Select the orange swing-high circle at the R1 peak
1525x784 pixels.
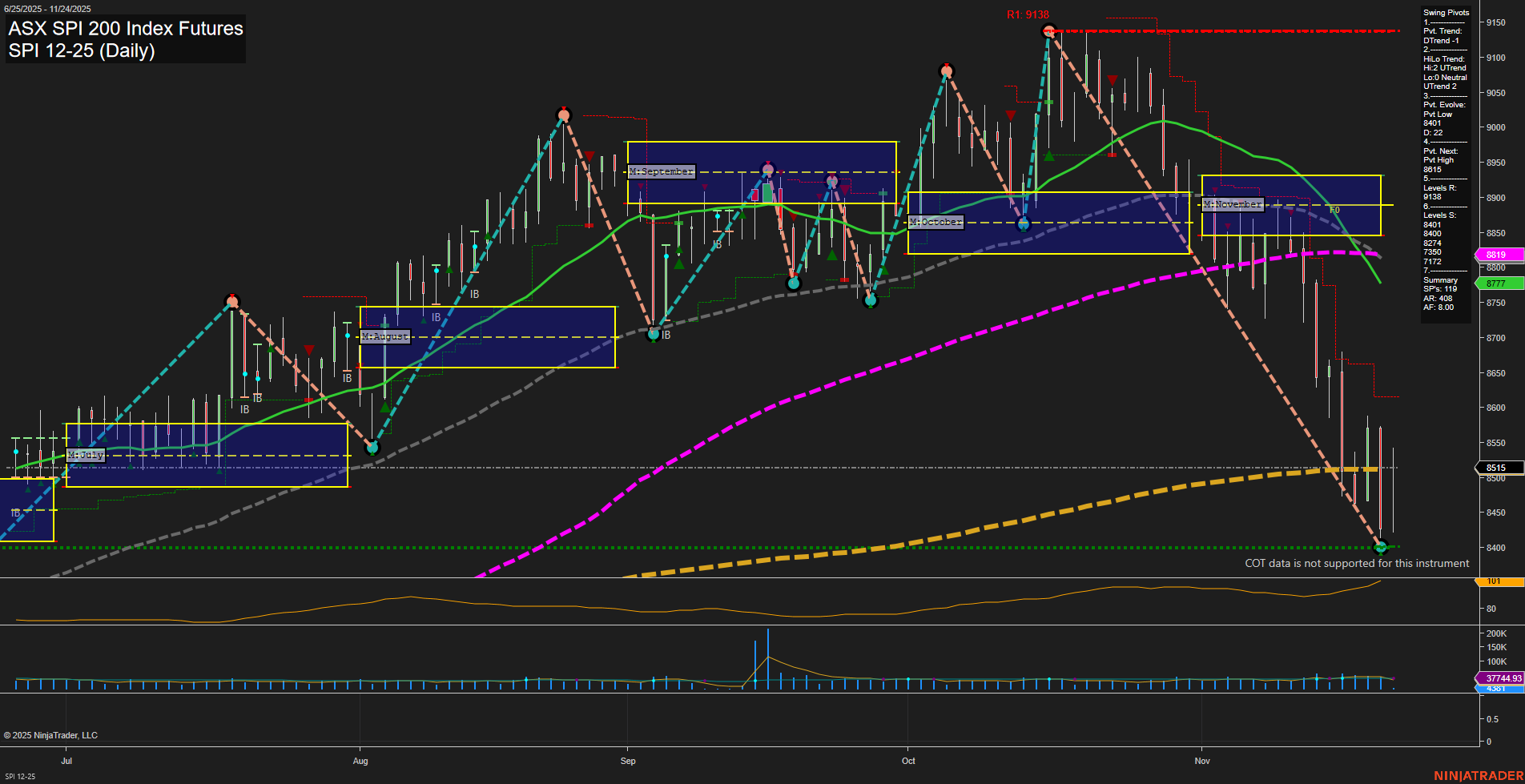1048,32
